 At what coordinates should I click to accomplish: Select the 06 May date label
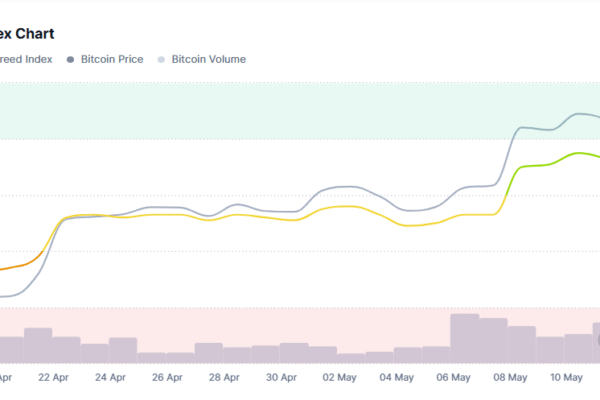tap(453, 377)
